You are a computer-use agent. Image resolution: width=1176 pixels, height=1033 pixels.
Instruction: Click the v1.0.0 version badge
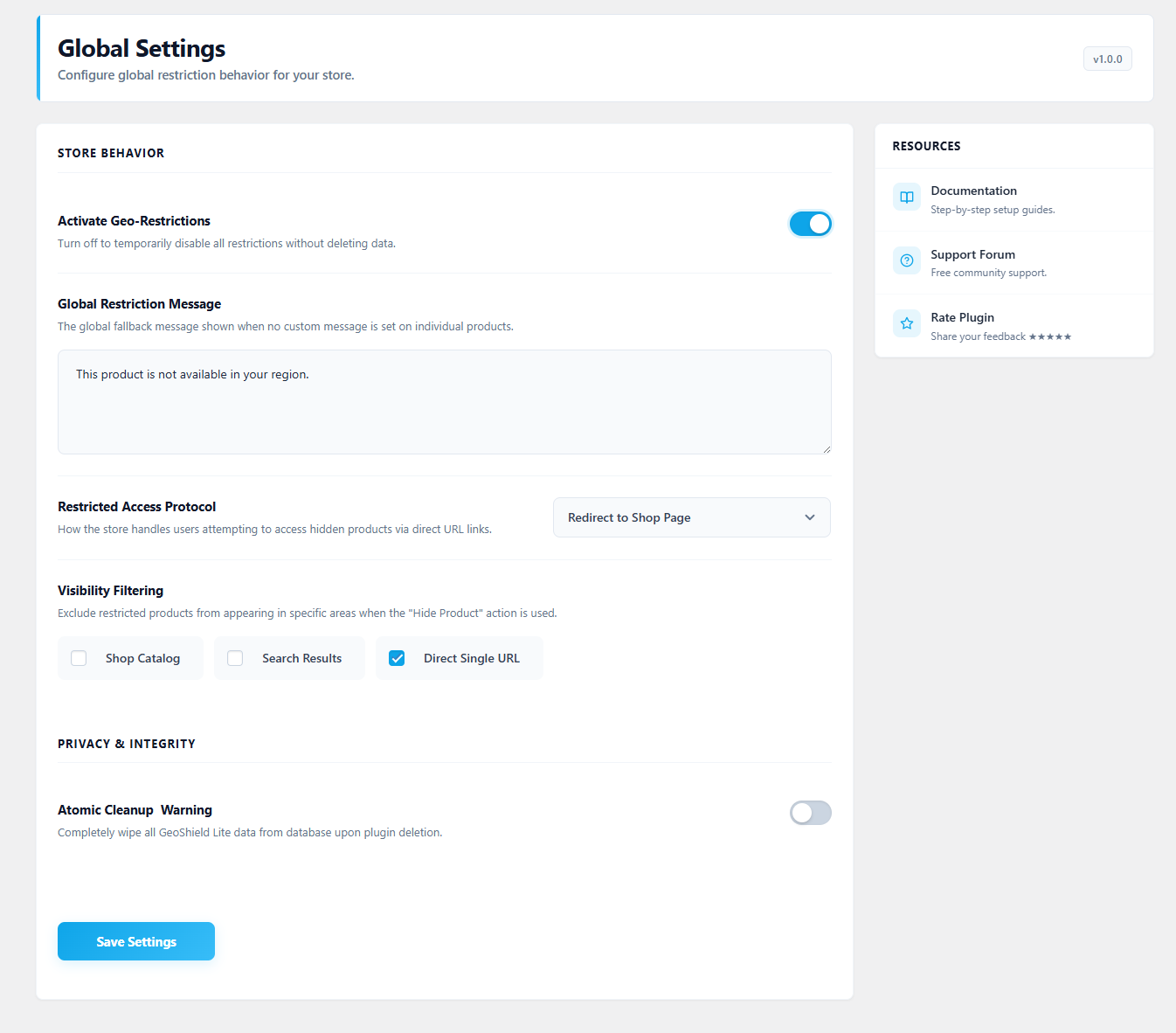pyautogui.click(x=1107, y=59)
